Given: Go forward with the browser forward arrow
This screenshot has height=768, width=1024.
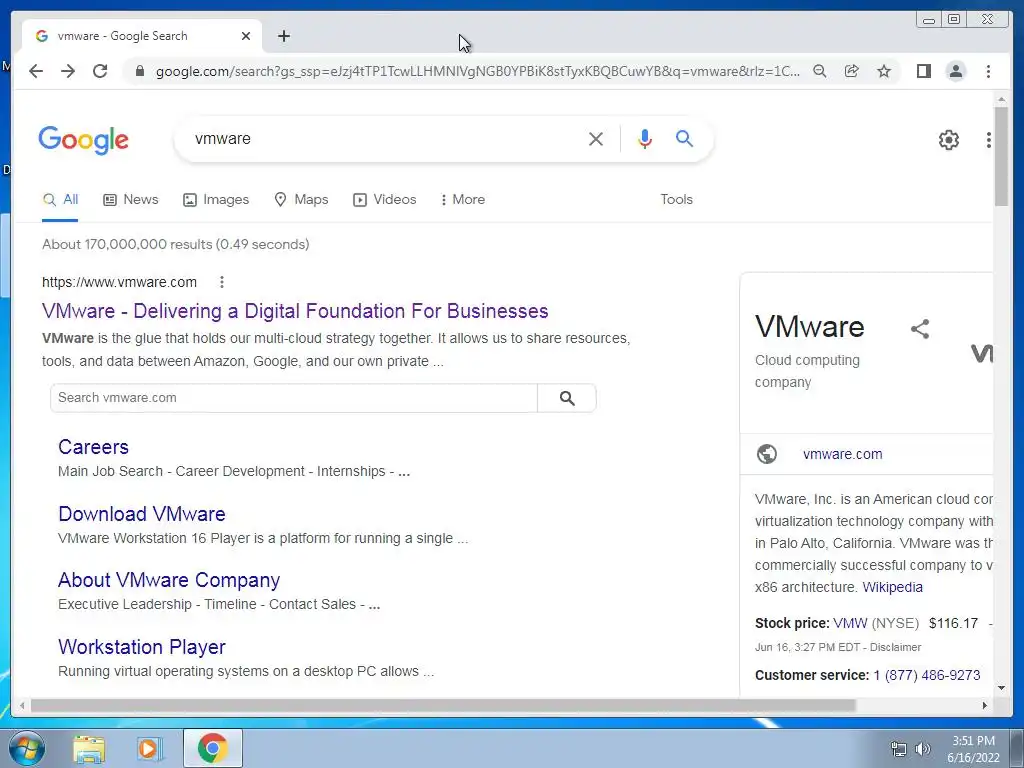Looking at the screenshot, I should (x=68, y=71).
